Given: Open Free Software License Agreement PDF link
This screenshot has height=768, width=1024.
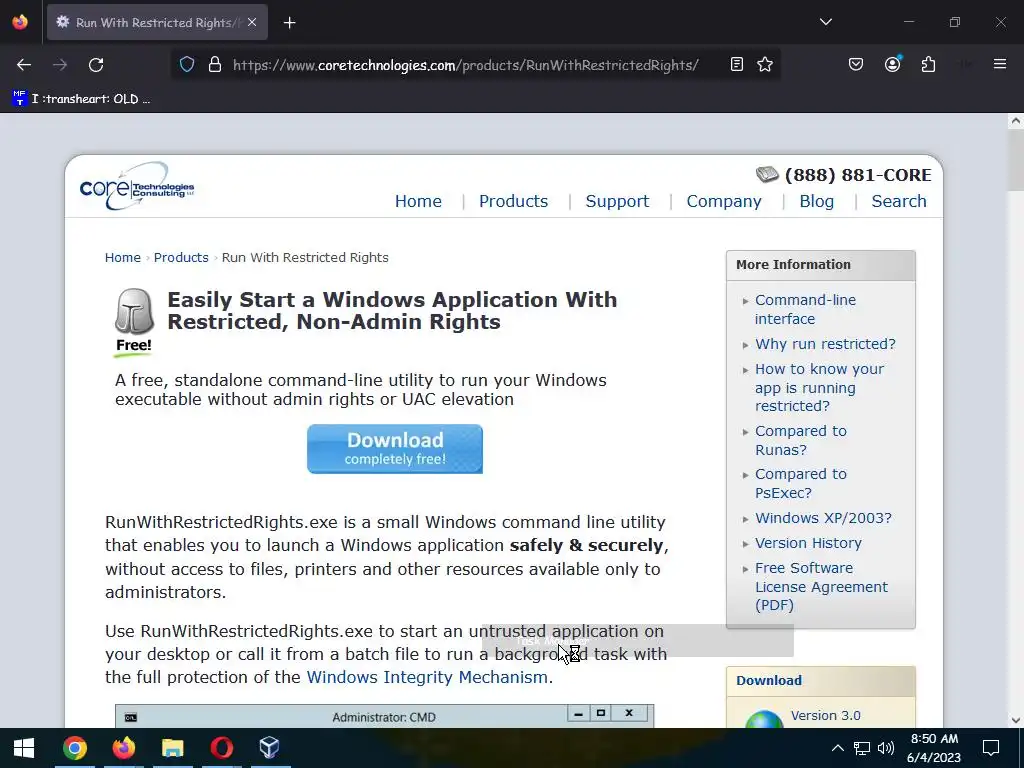Looking at the screenshot, I should 822,586.
